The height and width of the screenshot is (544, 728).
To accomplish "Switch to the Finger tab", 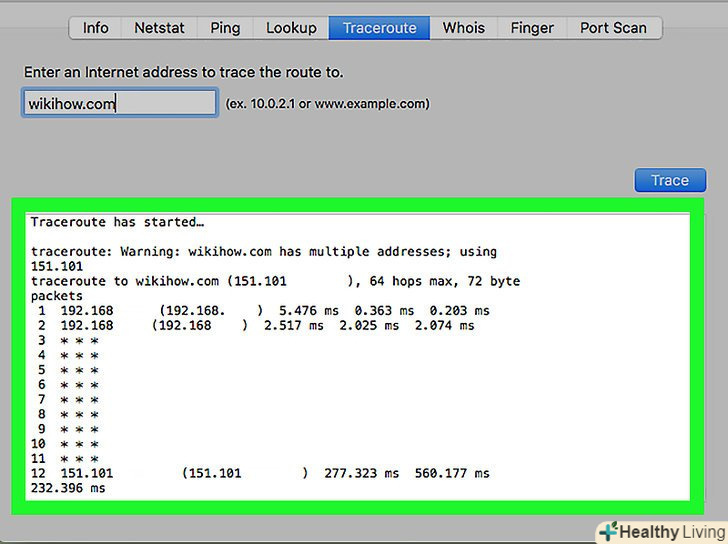I will point(532,28).
